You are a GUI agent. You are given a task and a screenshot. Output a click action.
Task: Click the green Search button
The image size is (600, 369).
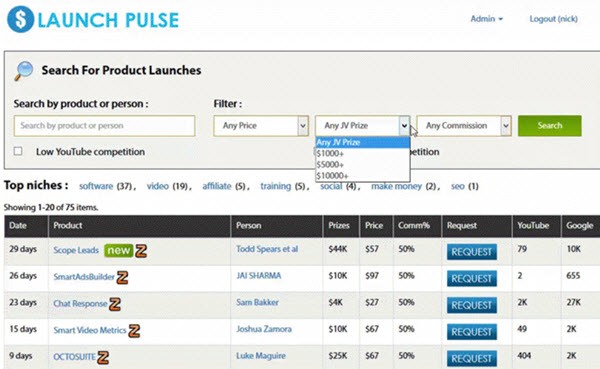tap(549, 126)
